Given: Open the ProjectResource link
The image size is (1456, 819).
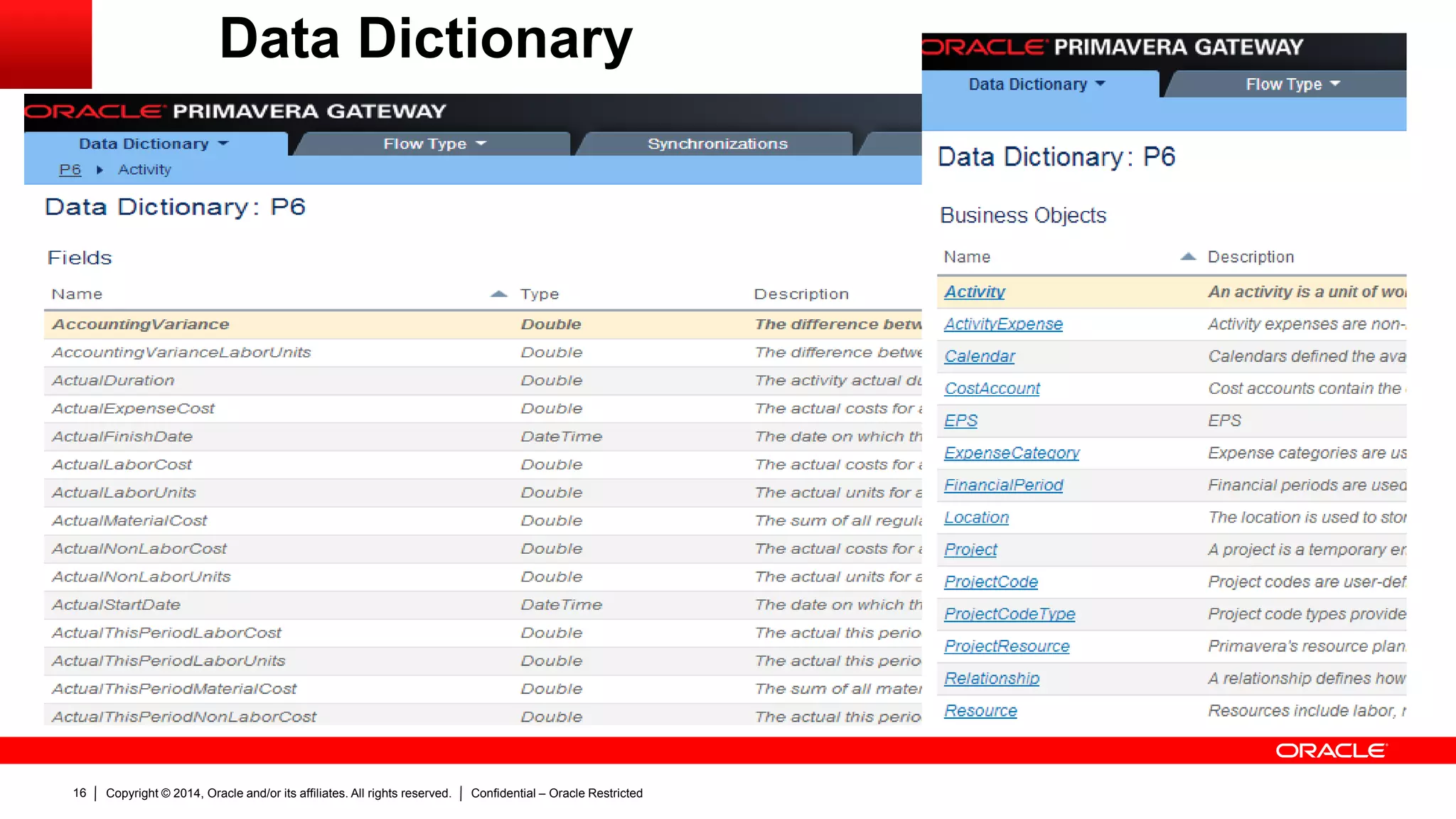Looking at the screenshot, I should (1007, 646).
